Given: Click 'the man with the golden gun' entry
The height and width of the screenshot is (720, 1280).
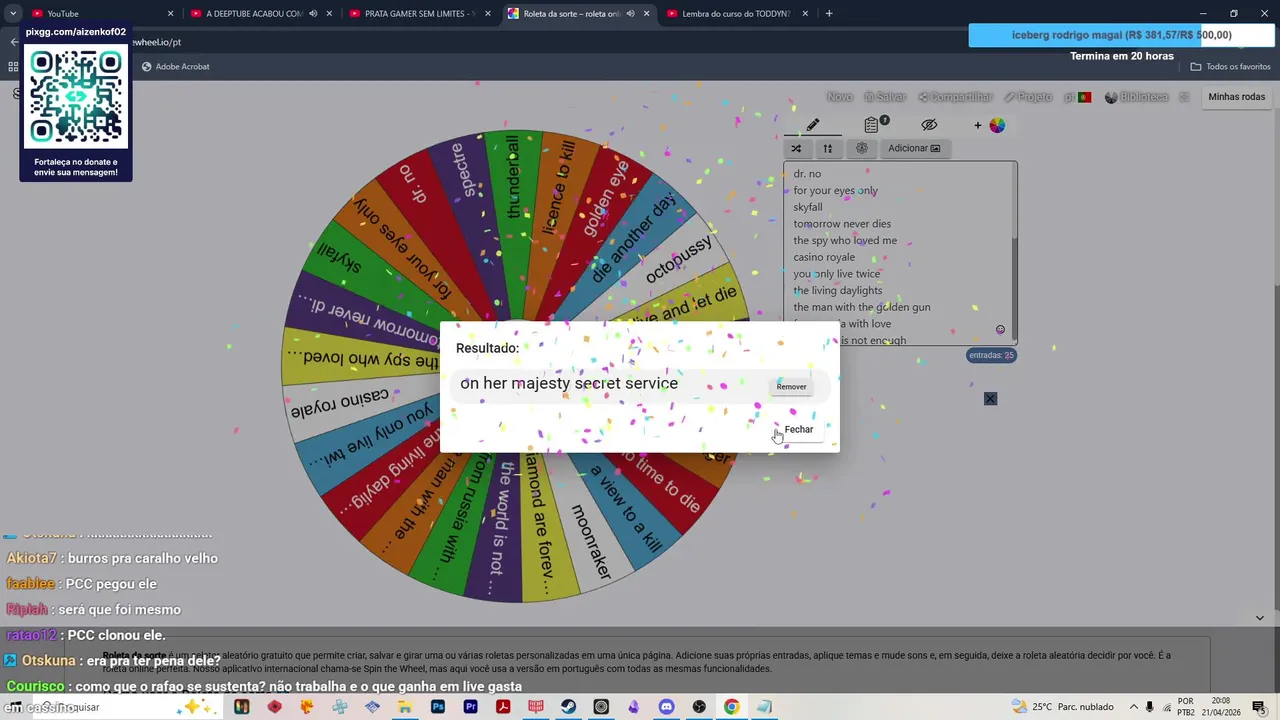Looking at the screenshot, I should (x=862, y=307).
